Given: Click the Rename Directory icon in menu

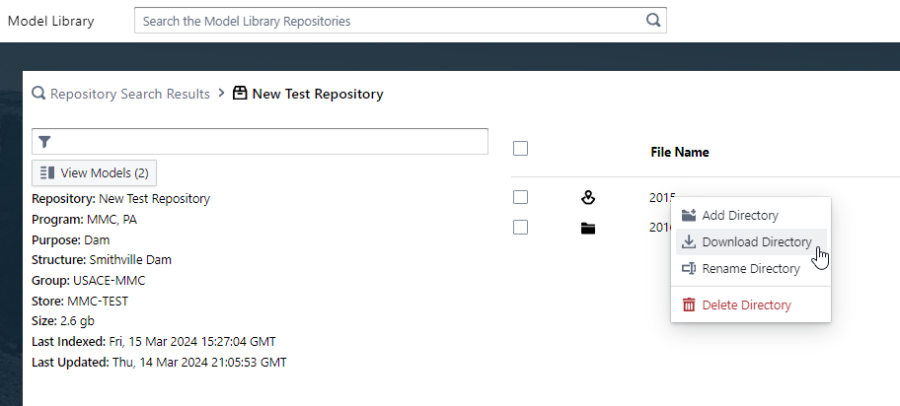Looking at the screenshot, I should pyautogui.click(x=688, y=269).
